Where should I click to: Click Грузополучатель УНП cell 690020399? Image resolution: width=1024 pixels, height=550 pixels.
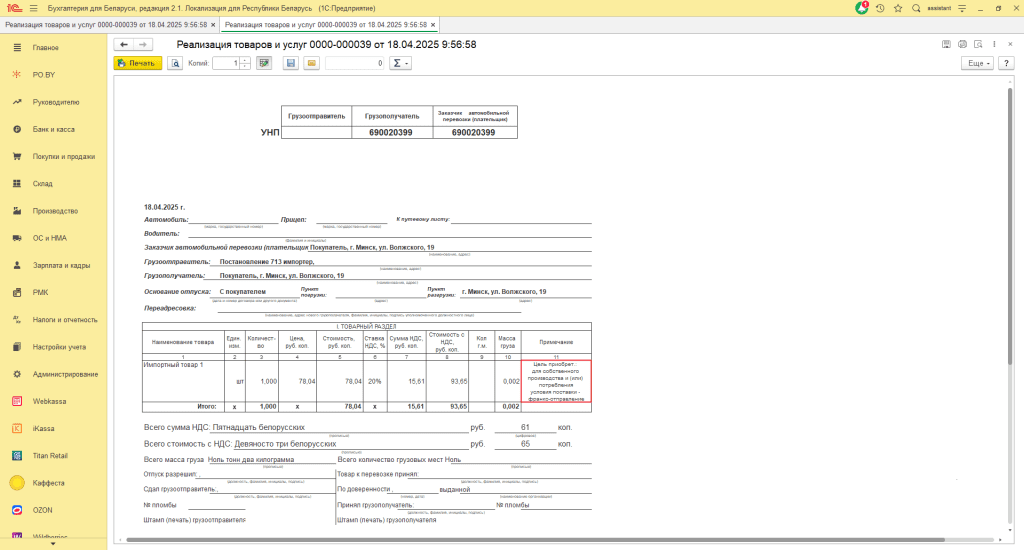[392, 133]
